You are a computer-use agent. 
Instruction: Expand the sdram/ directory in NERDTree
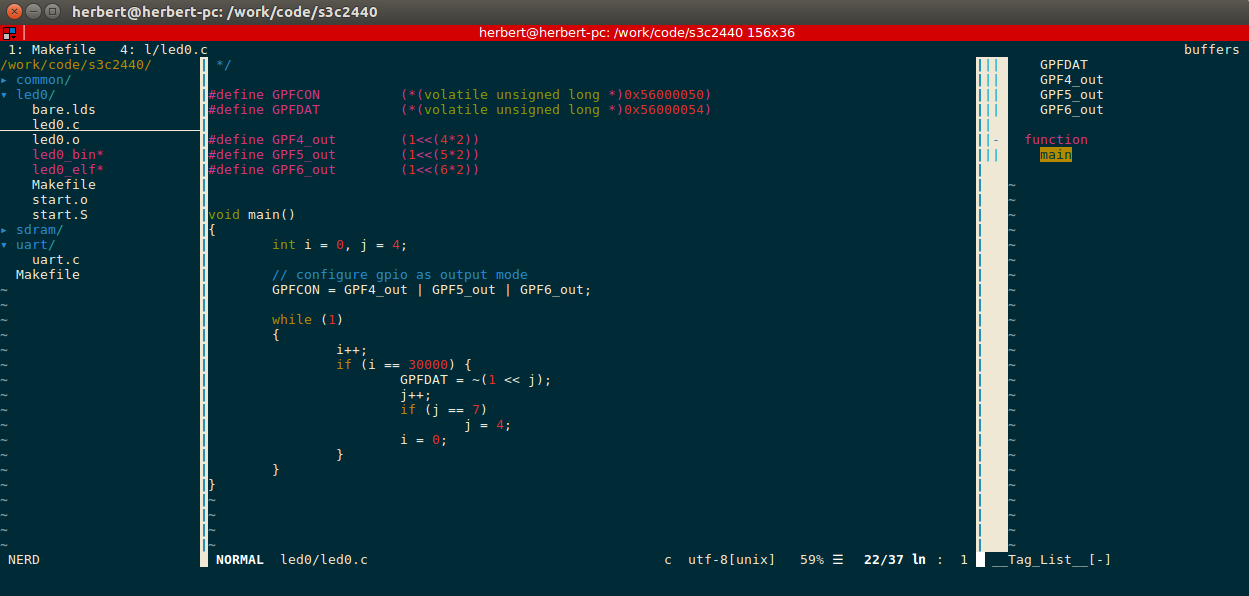37,229
